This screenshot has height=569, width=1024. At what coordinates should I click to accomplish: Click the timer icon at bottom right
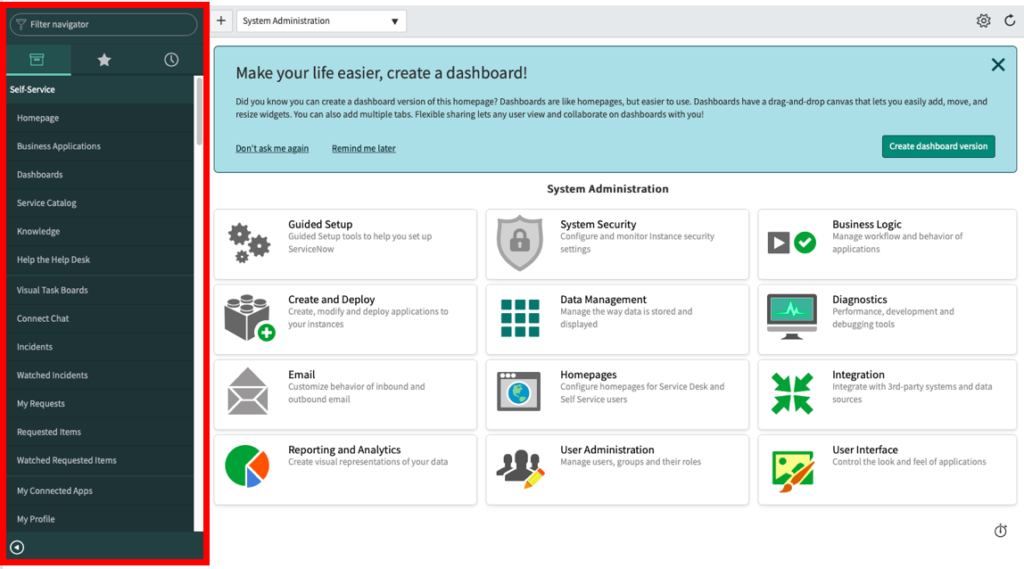click(x=1000, y=530)
